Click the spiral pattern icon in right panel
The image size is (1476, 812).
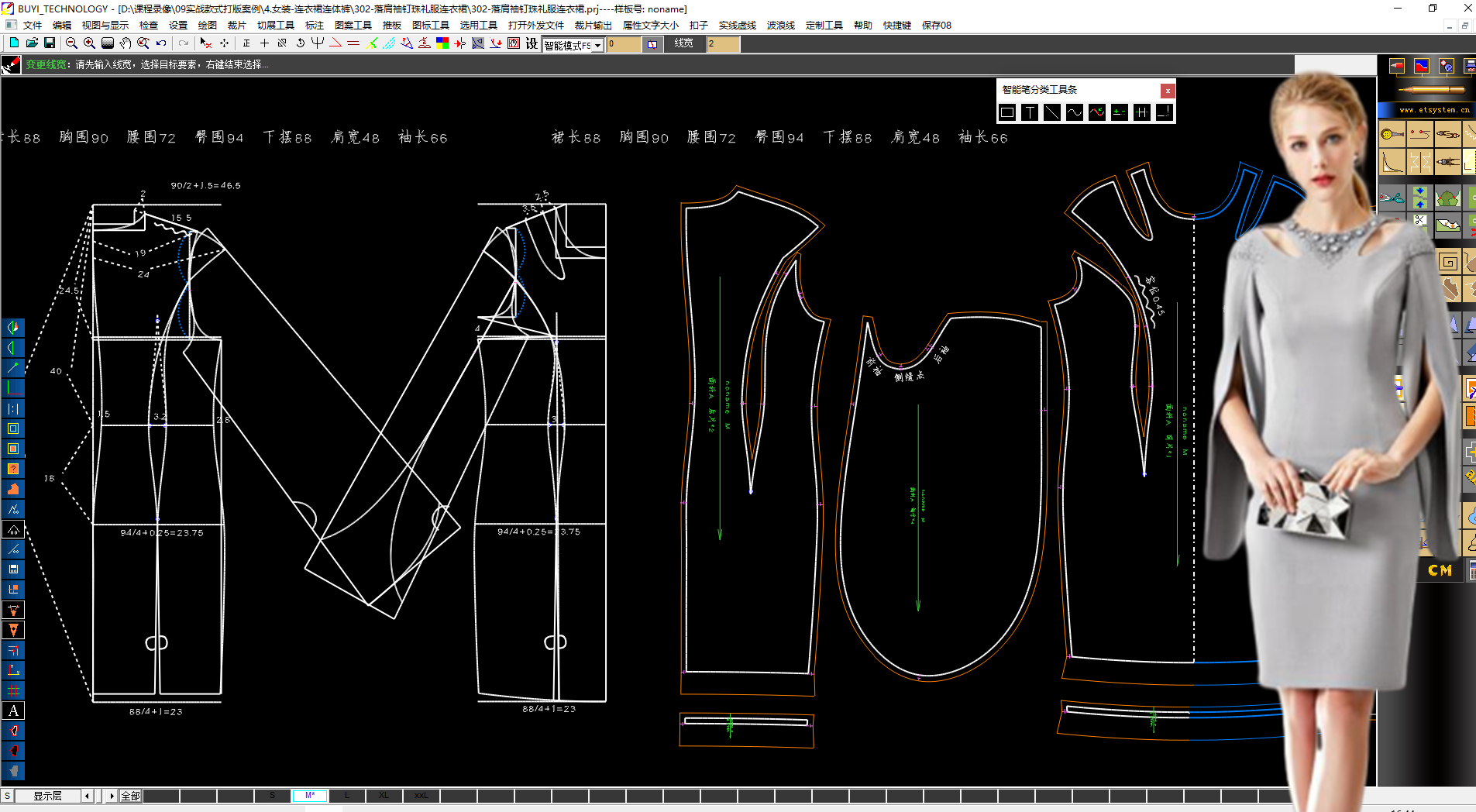[1447, 262]
